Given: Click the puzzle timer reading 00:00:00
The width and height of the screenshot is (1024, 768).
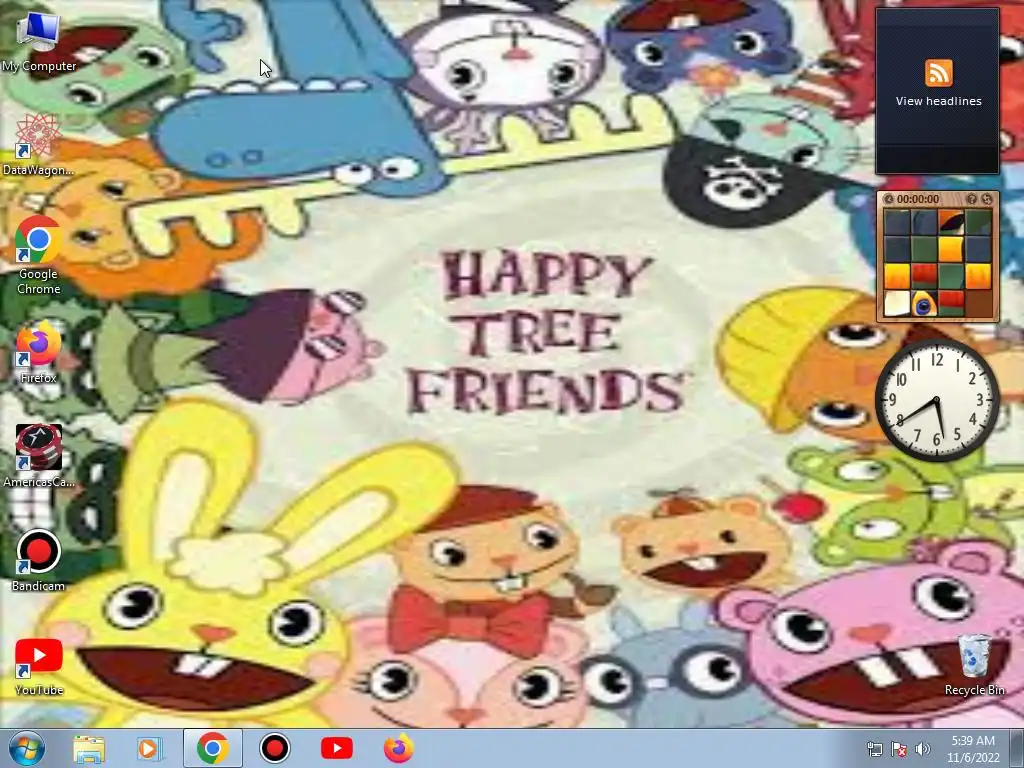Looking at the screenshot, I should click(x=918, y=199).
